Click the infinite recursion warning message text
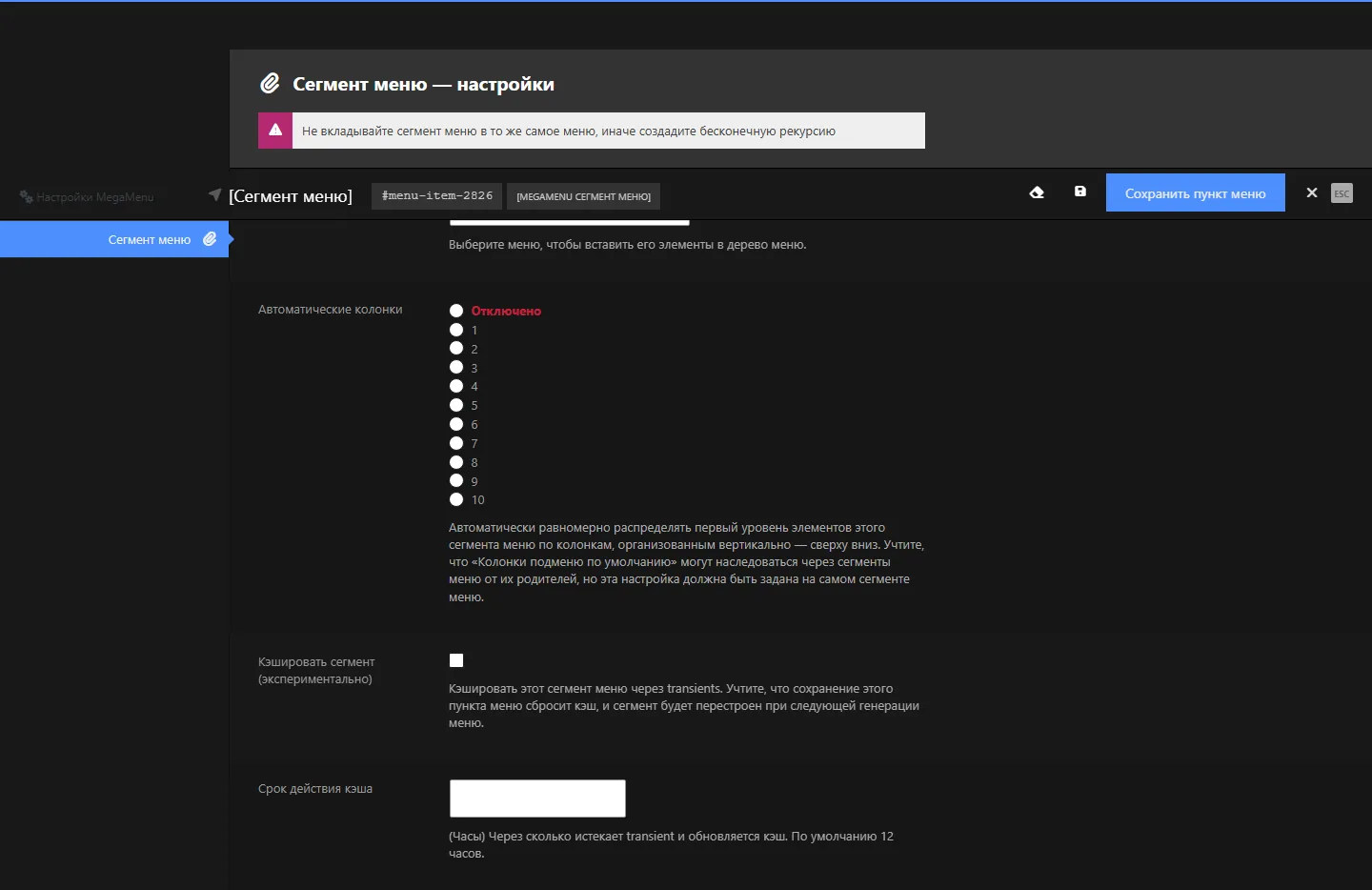This screenshot has width=1372, height=890. tap(569, 131)
